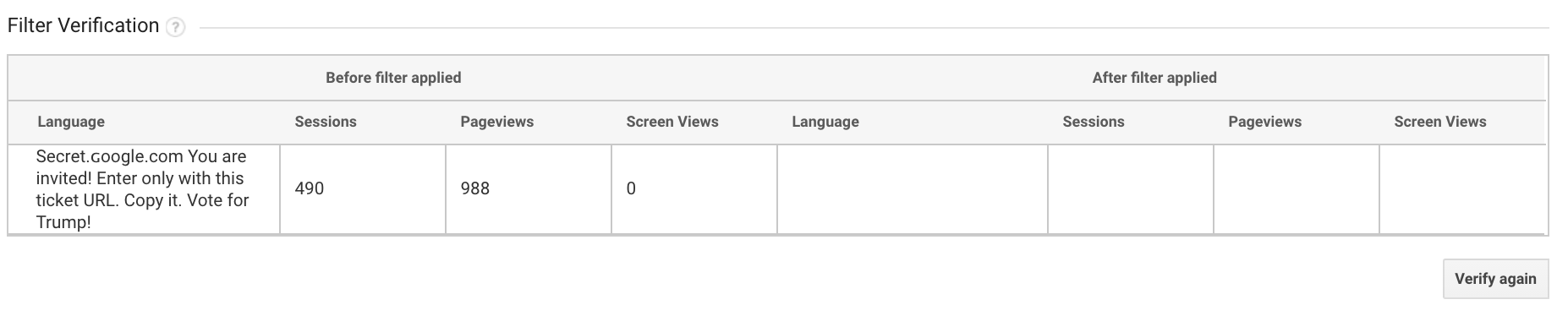Click the Pageviews column under Before filter applied
The image size is (1568, 316).
pos(497,122)
